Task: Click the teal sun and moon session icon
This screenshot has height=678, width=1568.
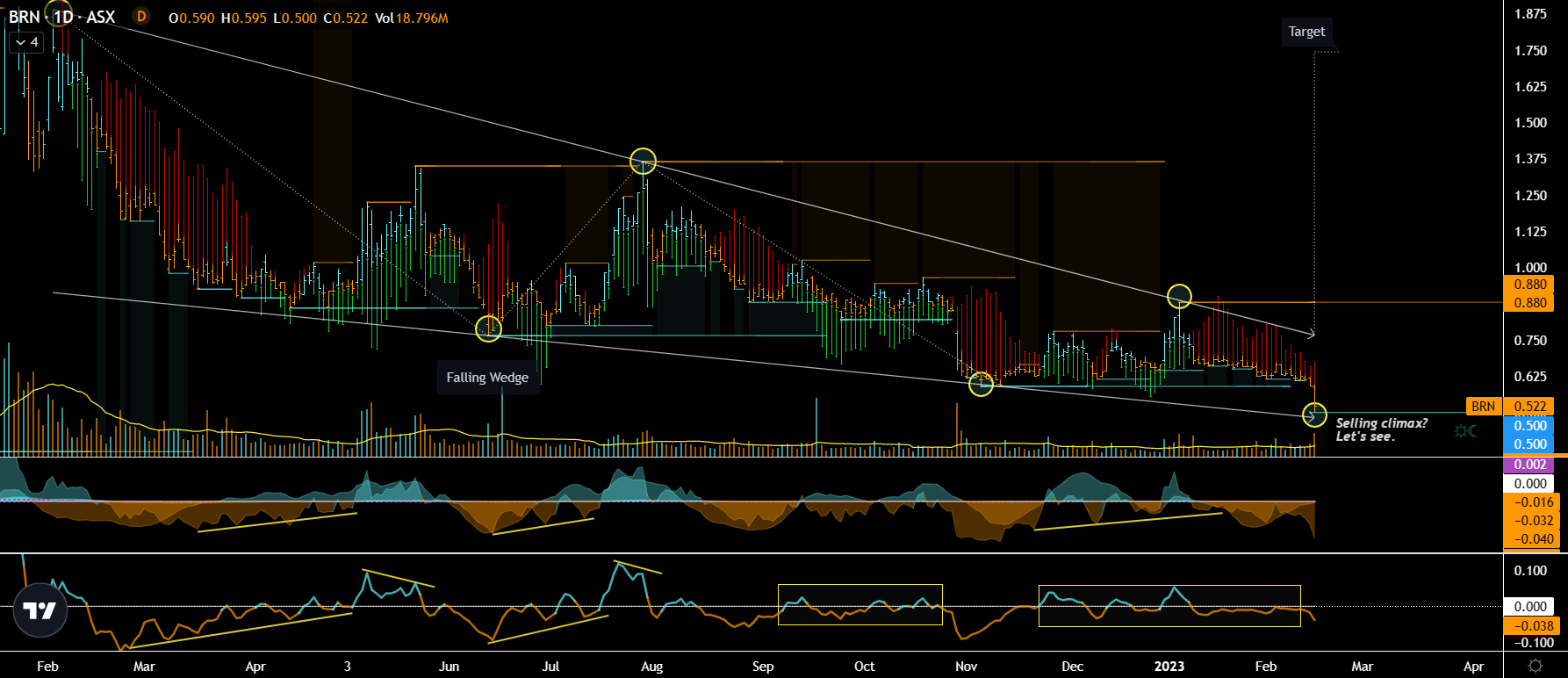Action: click(x=1464, y=430)
